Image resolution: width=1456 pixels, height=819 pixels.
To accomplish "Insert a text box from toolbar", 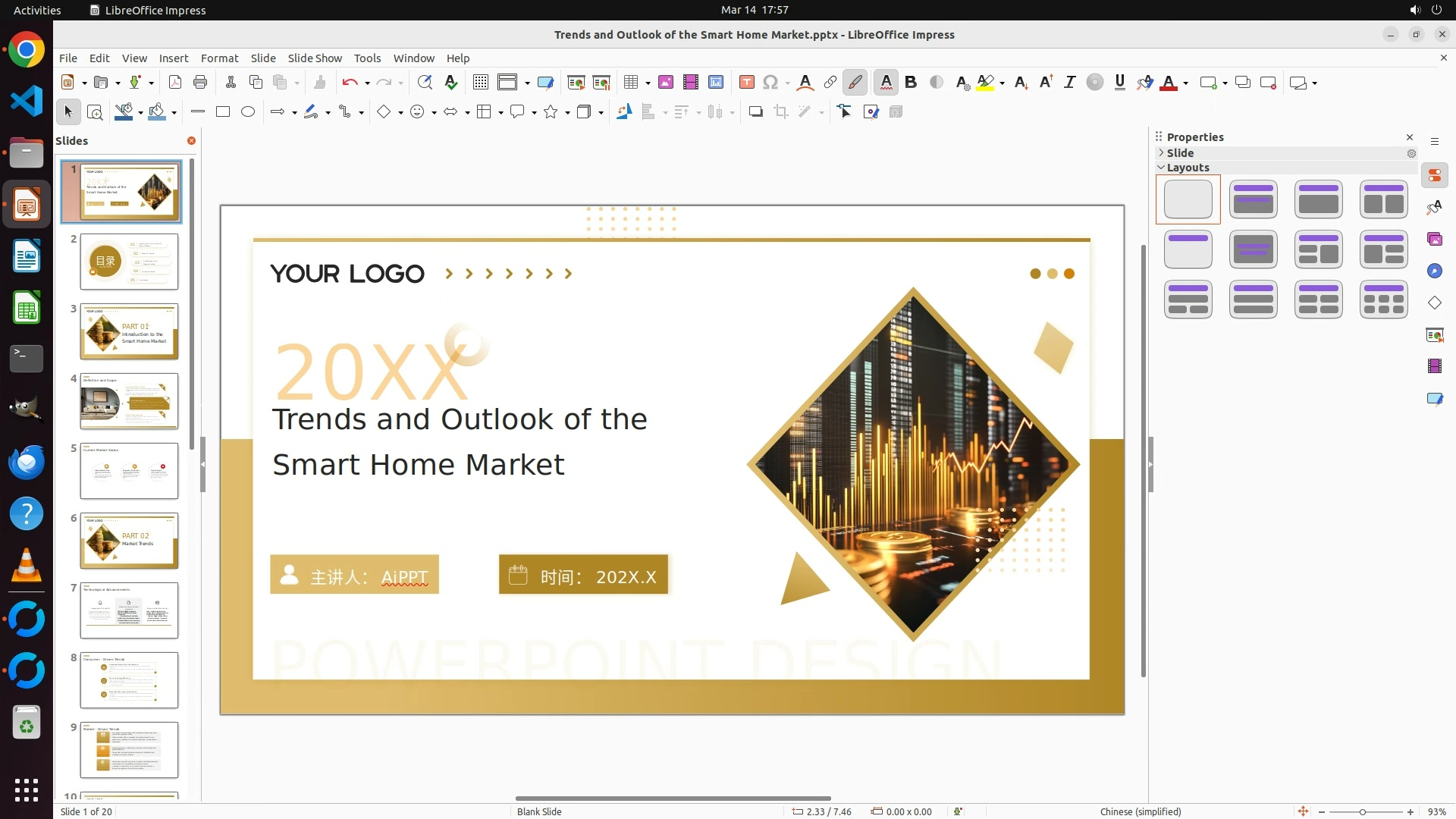I will click(x=746, y=83).
